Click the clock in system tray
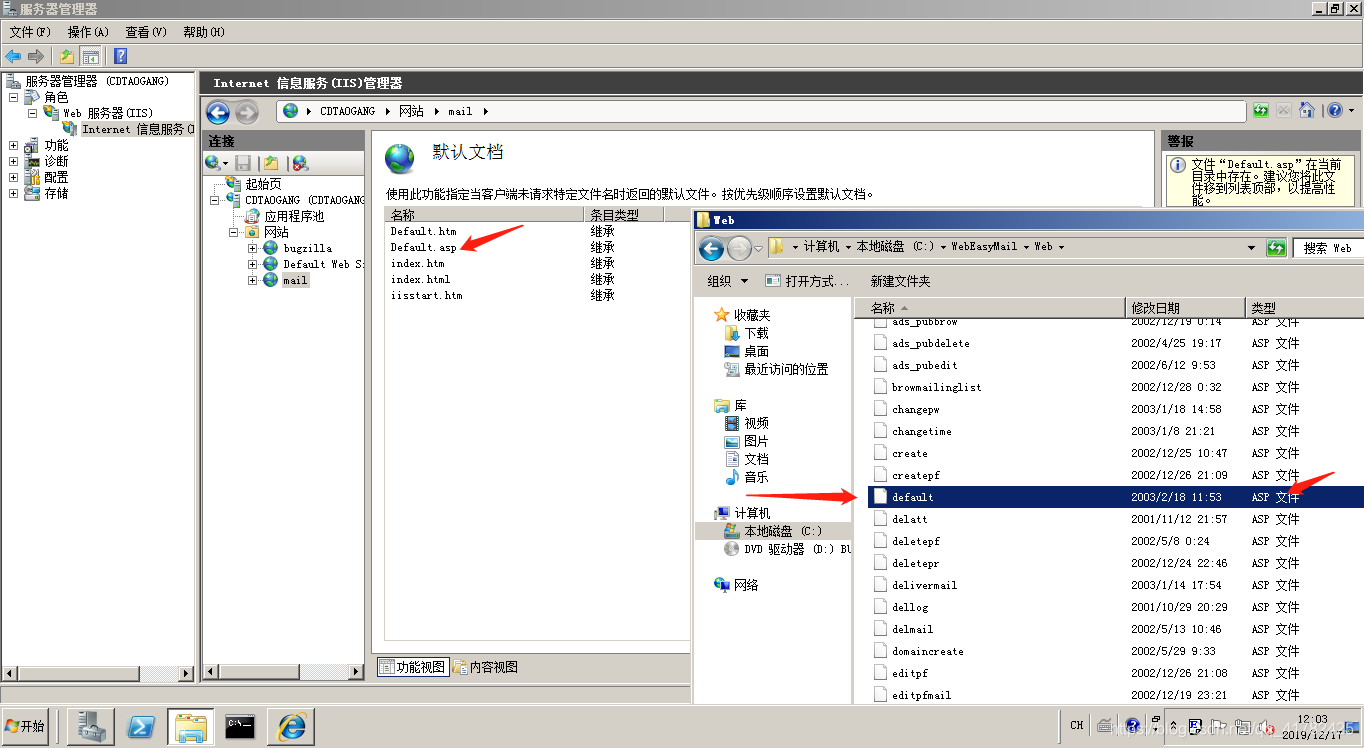Screen dimensions: 1364x748 point(1312,726)
